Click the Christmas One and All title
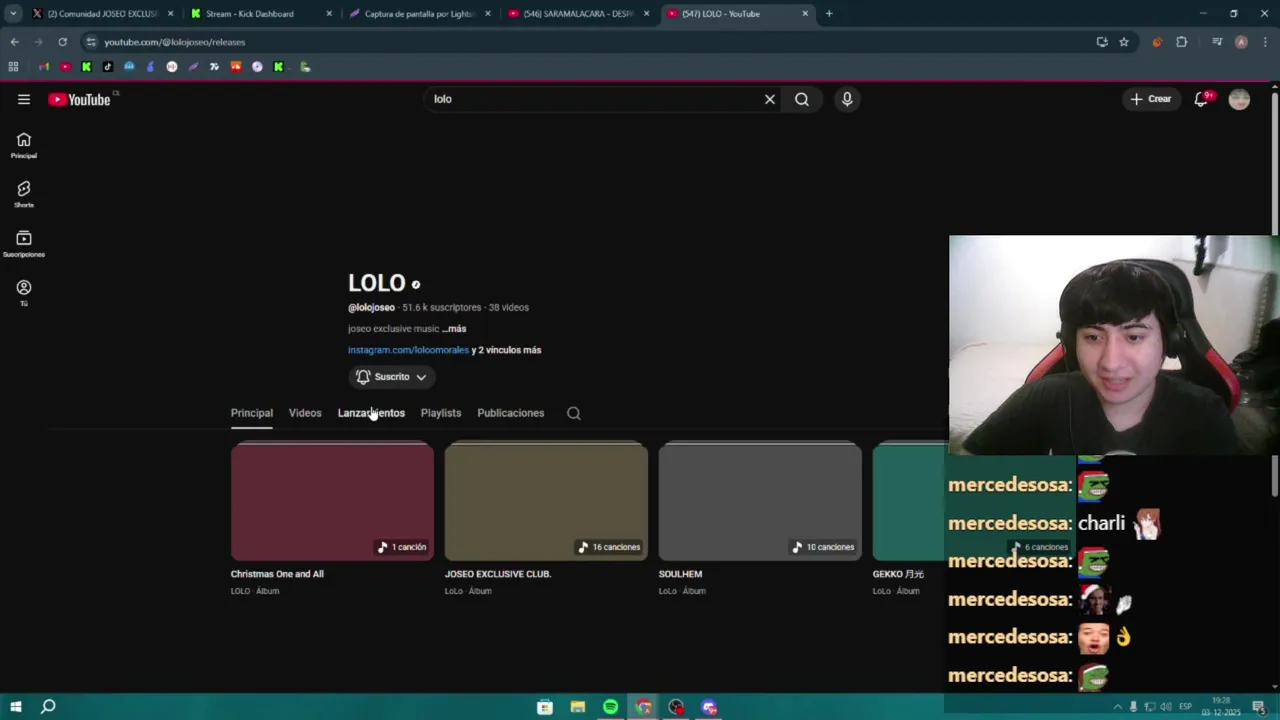The height and width of the screenshot is (720, 1280). (x=277, y=574)
